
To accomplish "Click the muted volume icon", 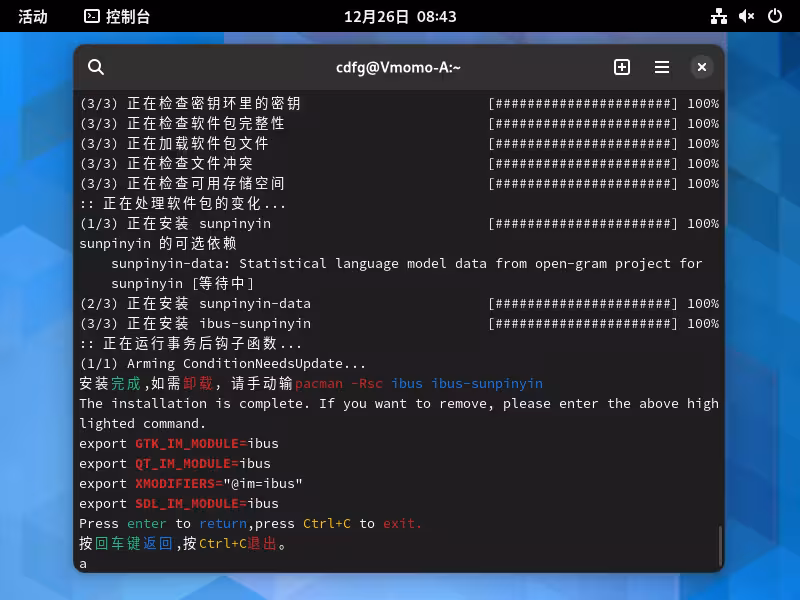I will pyautogui.click(x=746, y=16).
